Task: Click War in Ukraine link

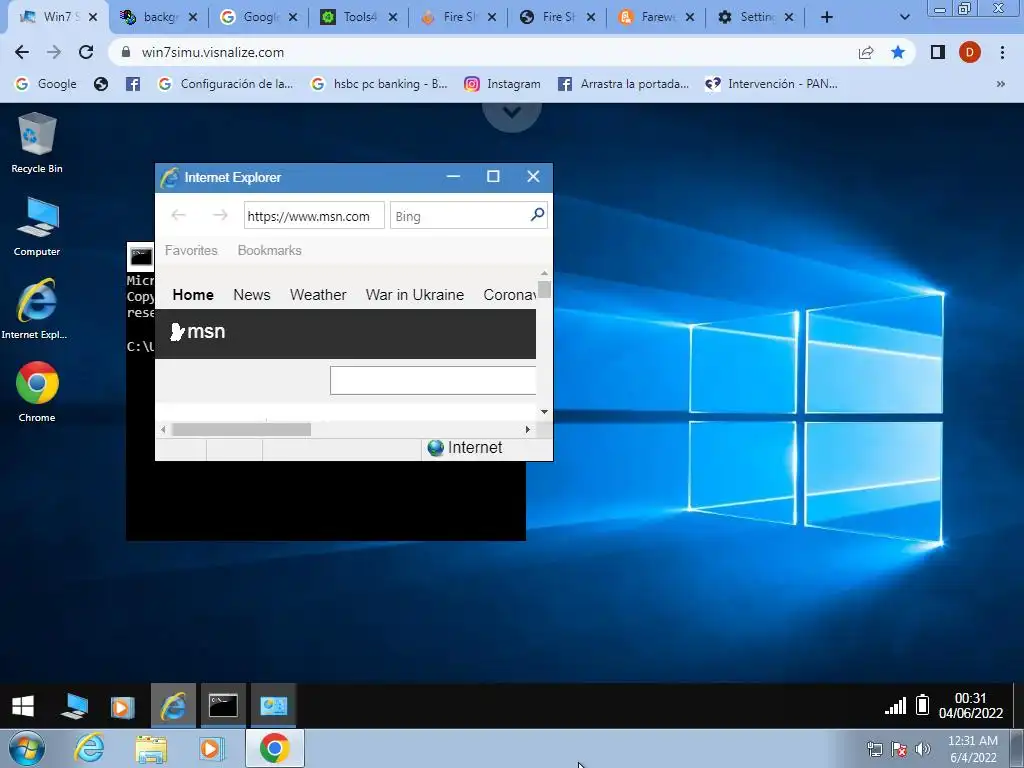Action: (415, 295)
